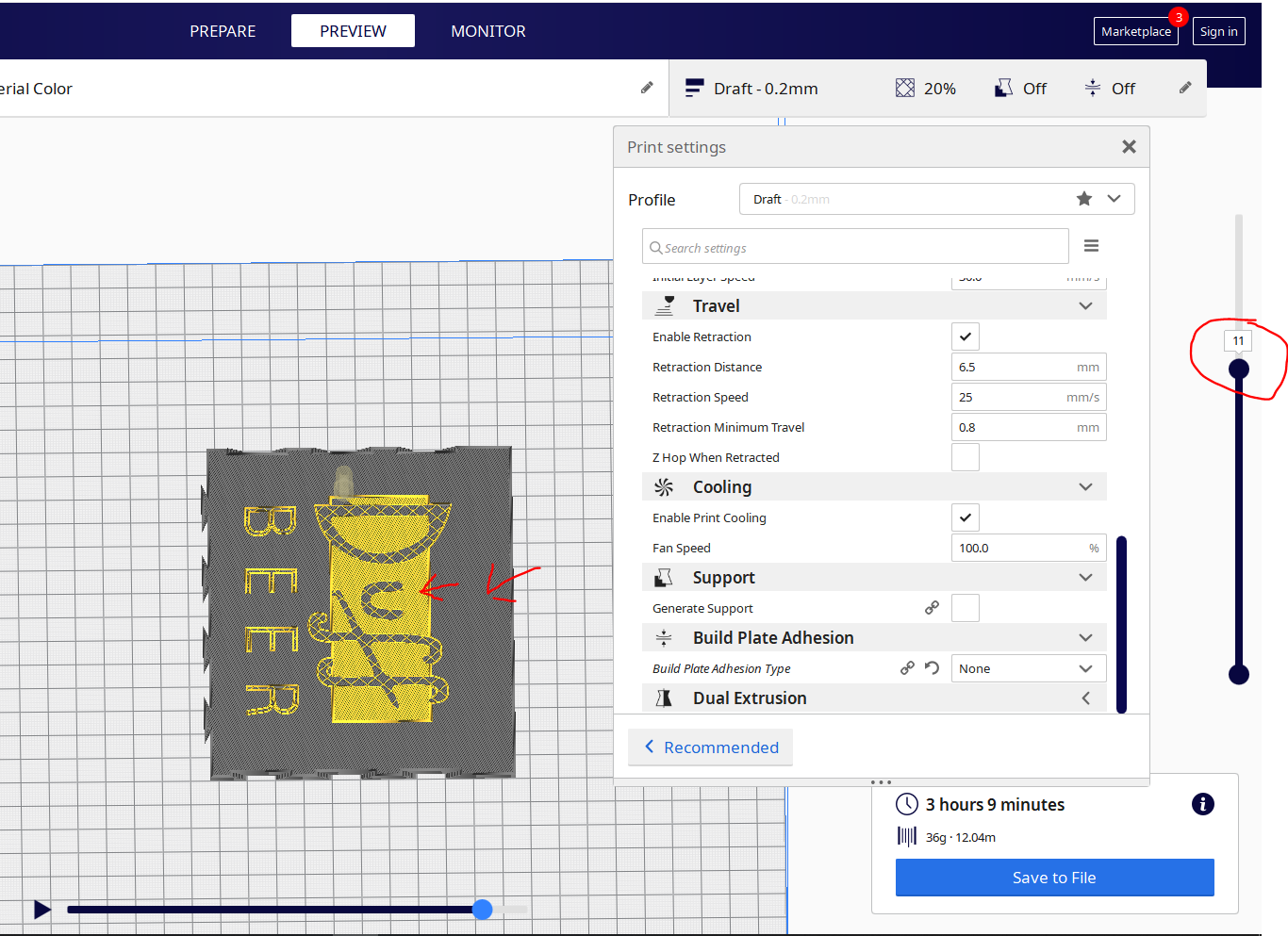Screen dimensions: 1288x936
Task: Save sliced model to file
Action: [x=1054, y=878]
